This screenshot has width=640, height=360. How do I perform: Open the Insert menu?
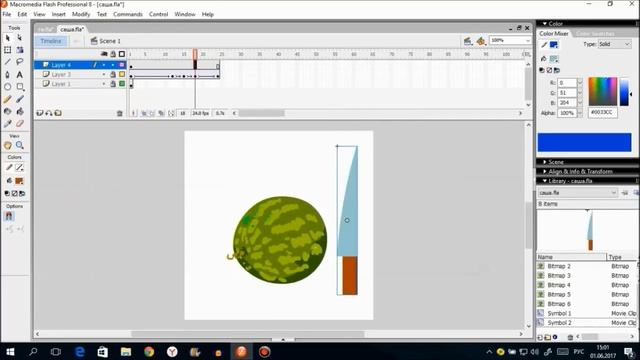point(58,14)
